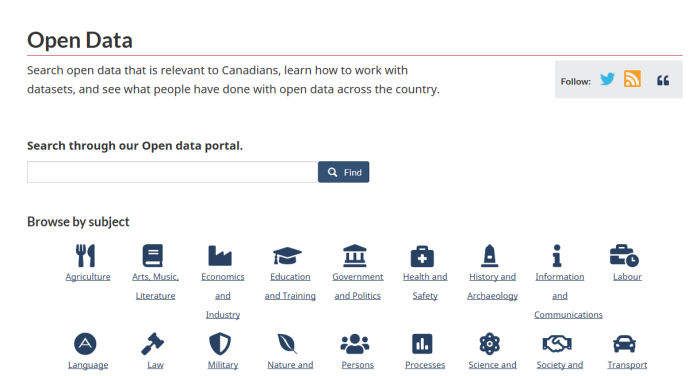Open the Science atom icon
The width and height of the screenshot is (700, 376).
(490, 344)
